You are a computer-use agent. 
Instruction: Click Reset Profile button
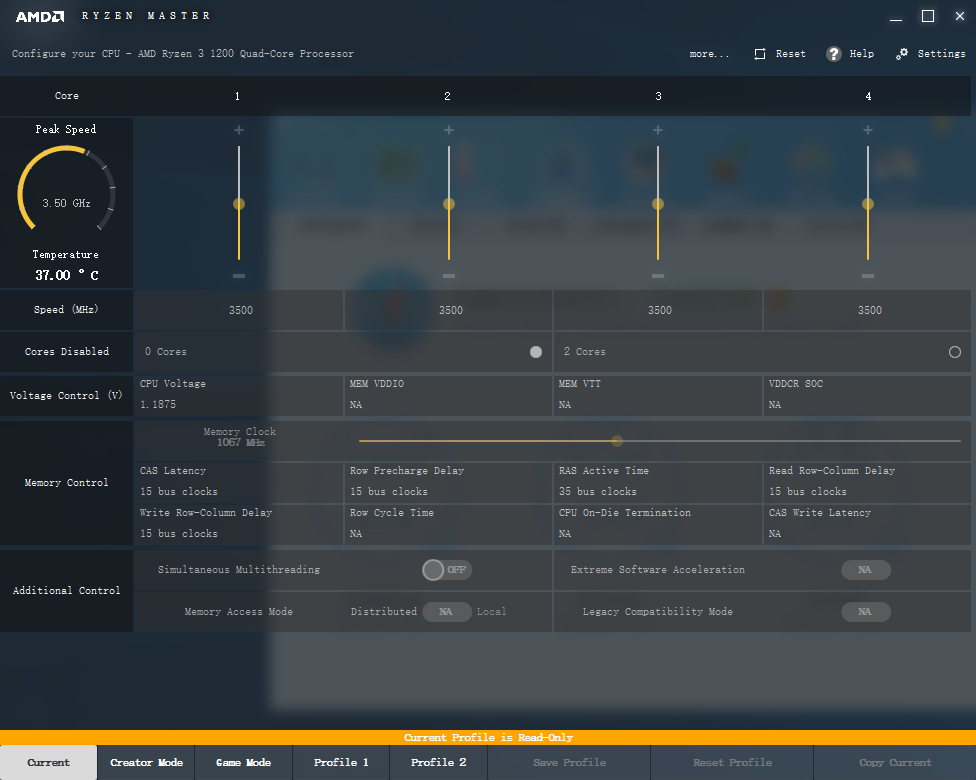coord(732,763)
